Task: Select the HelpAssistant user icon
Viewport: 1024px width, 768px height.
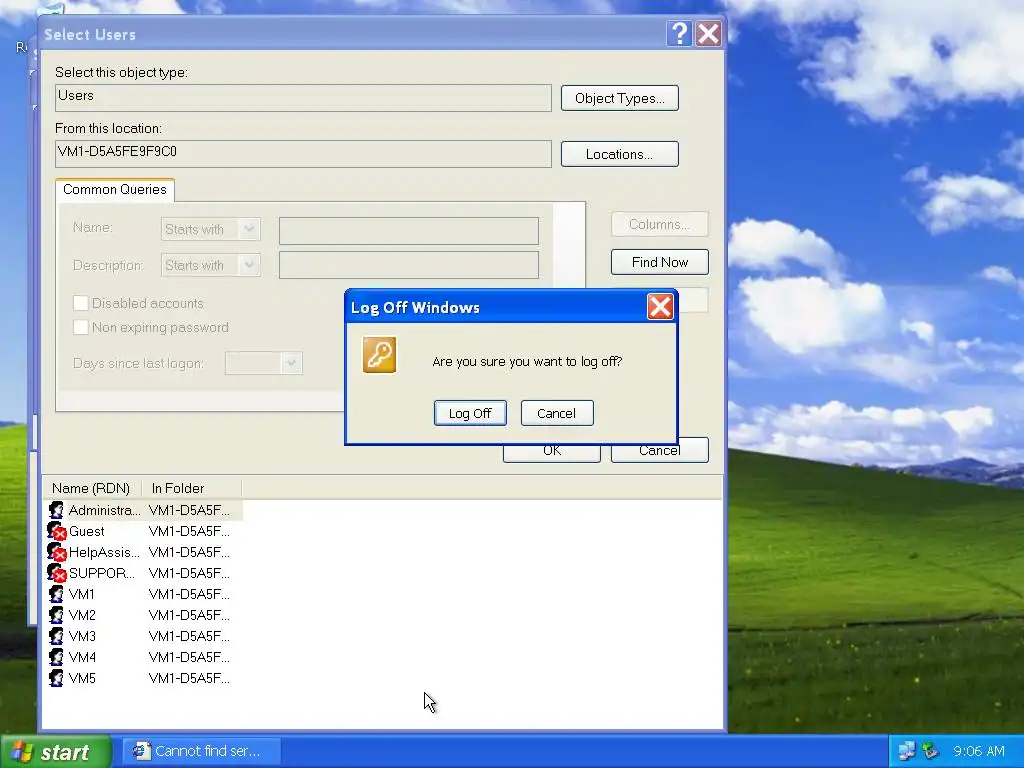Action: (x=57, y=552)
